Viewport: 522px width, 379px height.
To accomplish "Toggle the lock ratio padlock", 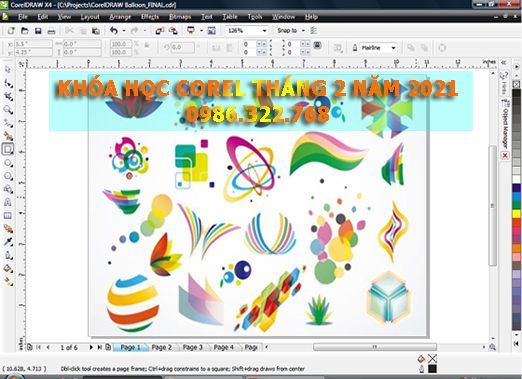I will tap(147, 45).
